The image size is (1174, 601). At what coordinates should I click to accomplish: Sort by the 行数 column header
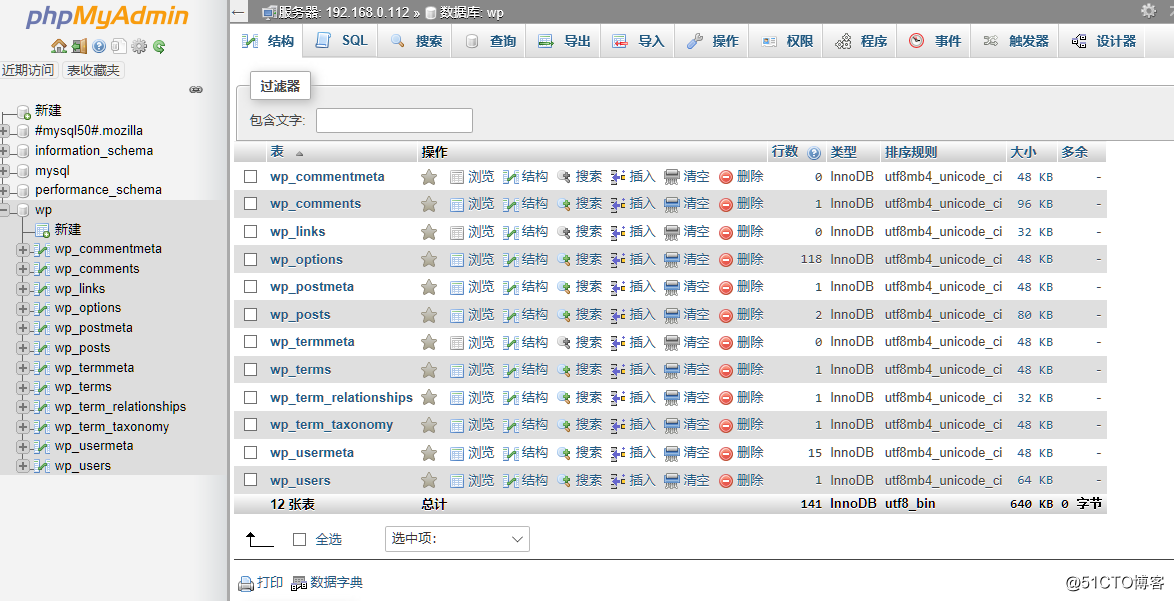click(785, 152)
